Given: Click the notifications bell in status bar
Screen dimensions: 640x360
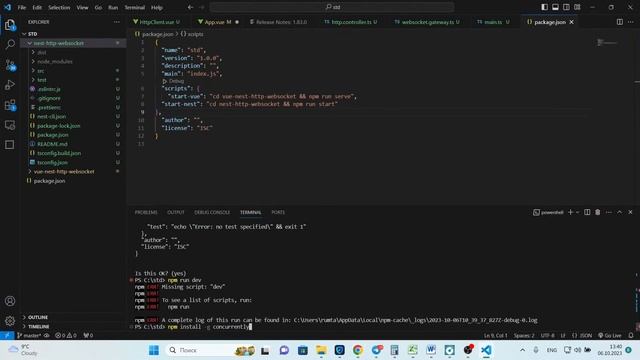Looking at the screenshot, I should point(631,336).
